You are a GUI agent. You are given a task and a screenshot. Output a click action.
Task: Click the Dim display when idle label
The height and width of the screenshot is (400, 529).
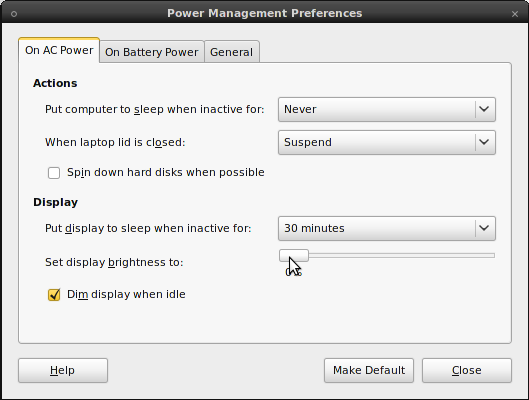tap(126, 294)
